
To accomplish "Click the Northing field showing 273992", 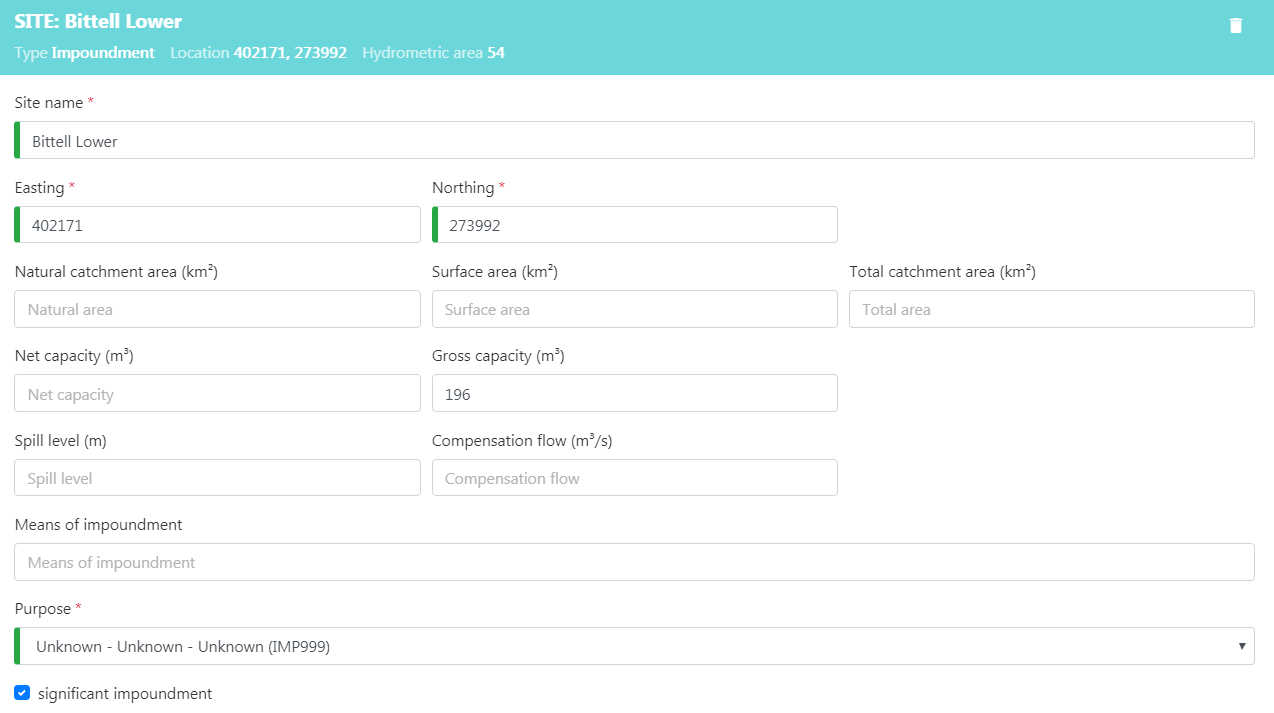I will [x=634, y=225].
